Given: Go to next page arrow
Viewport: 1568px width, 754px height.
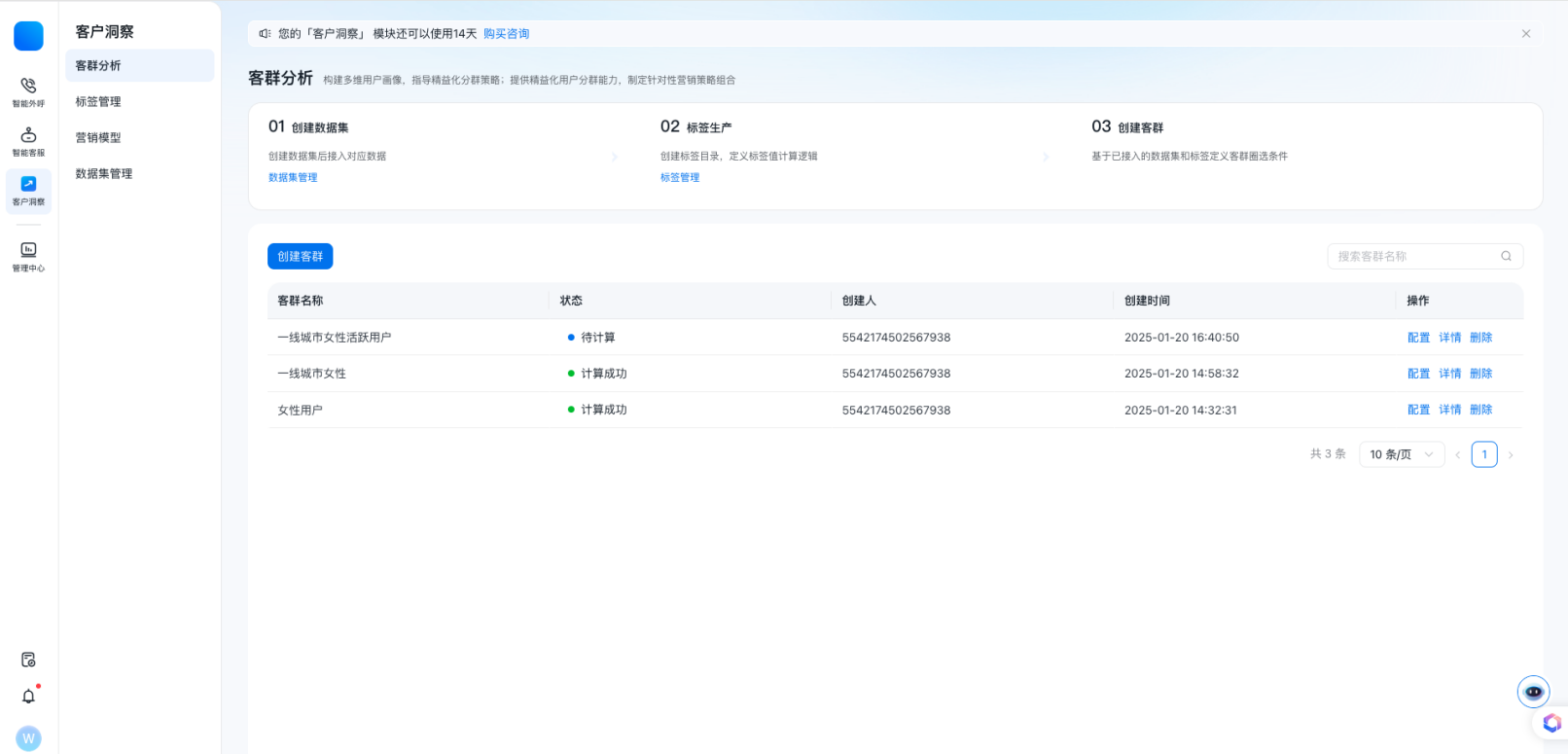Looking at the screenshot, I should point(1510,455).
